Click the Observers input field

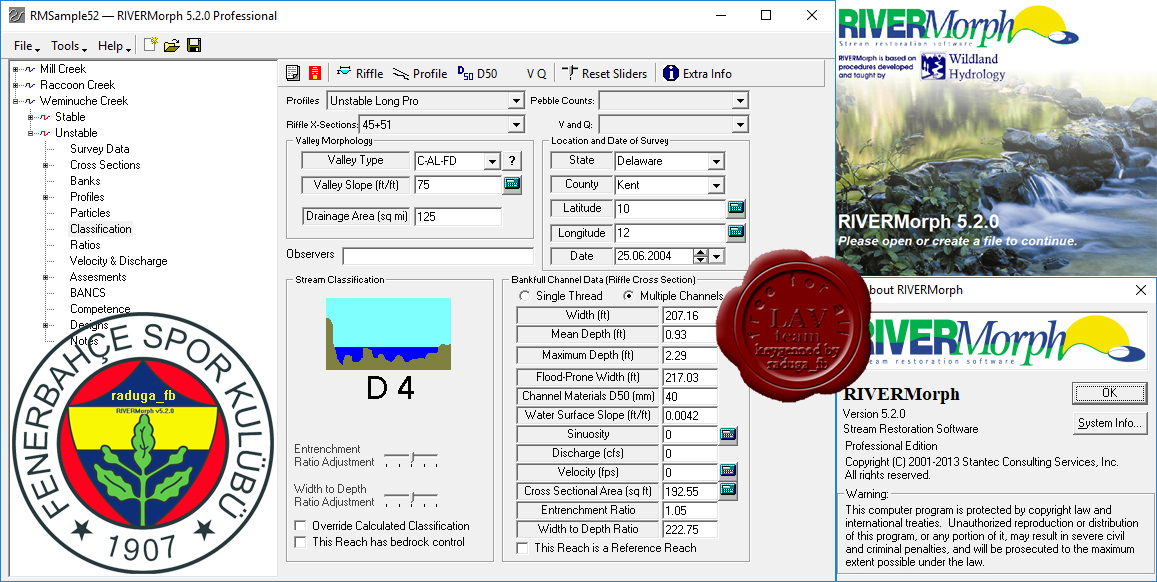click(438, 256)
